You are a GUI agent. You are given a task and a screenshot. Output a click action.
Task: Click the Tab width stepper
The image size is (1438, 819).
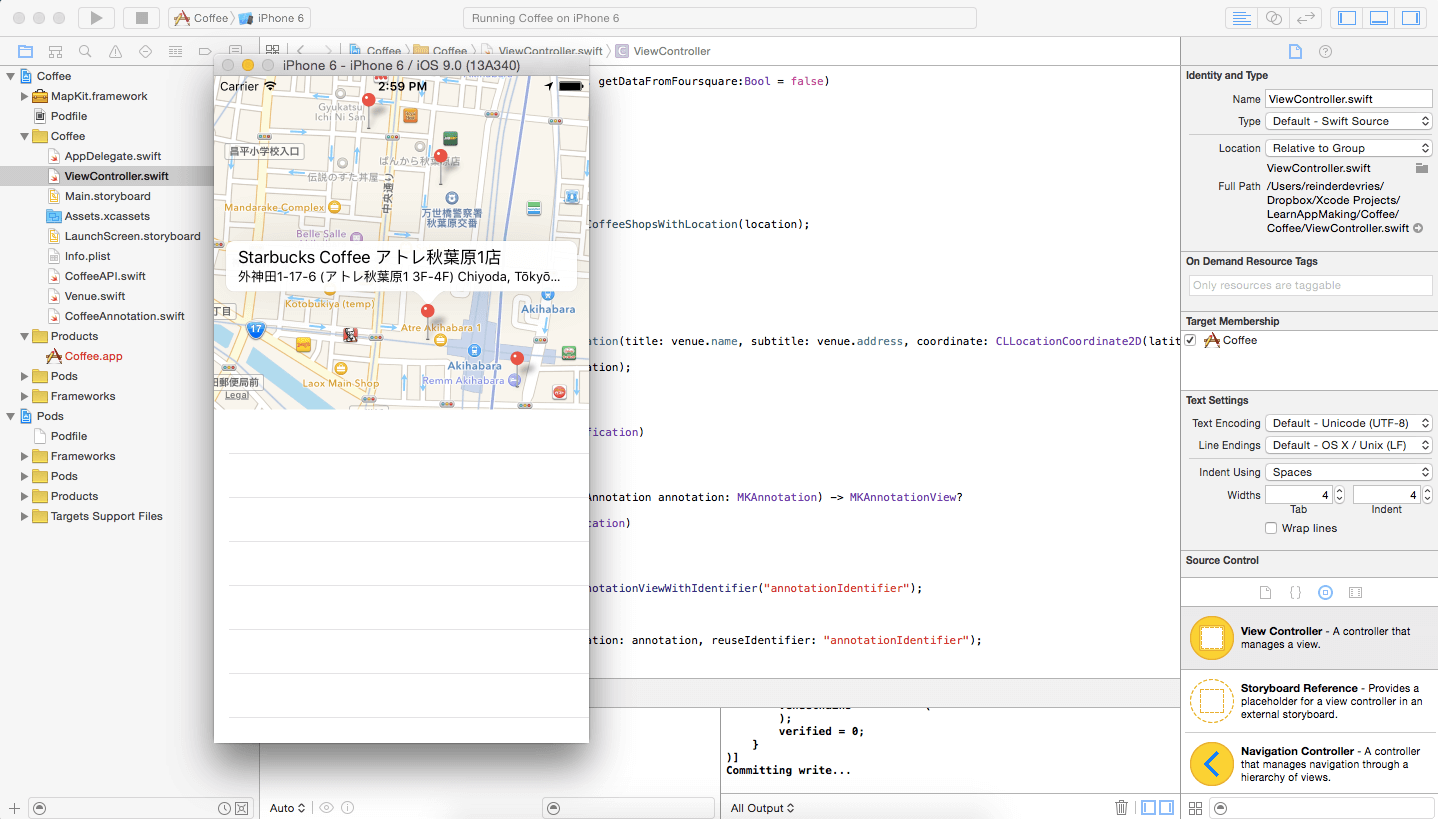click(x=1341, y=495)
